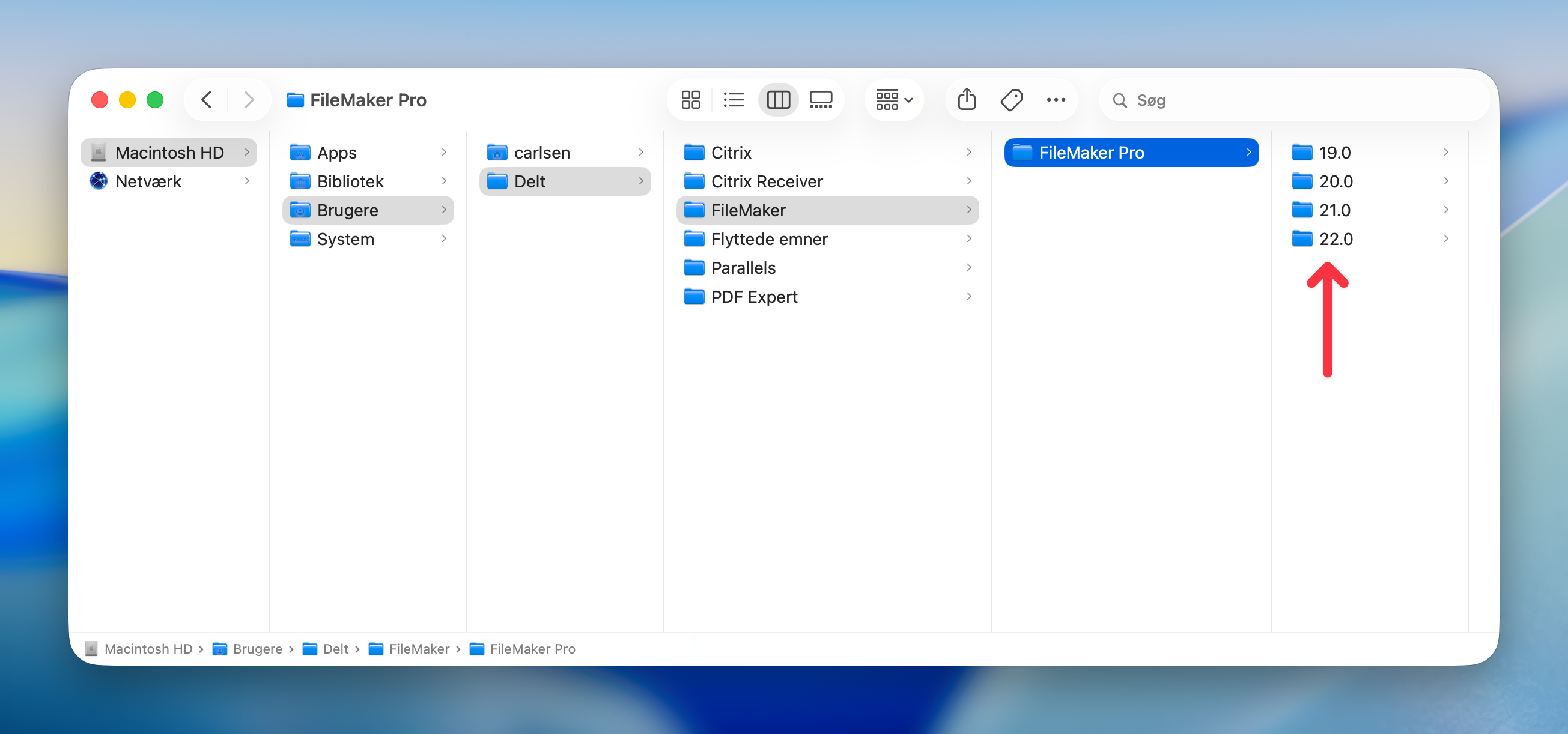1568x734 pixels.
Task: Switch to gallery view
Action: tap(821, 100)
